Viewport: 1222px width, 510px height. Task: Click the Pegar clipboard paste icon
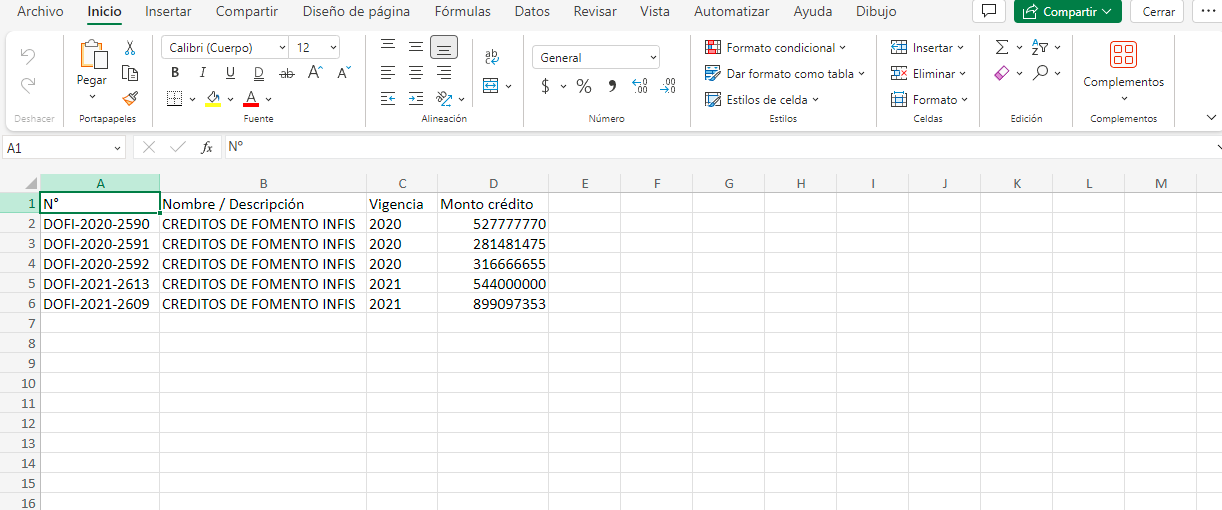[x=92, y=55]
